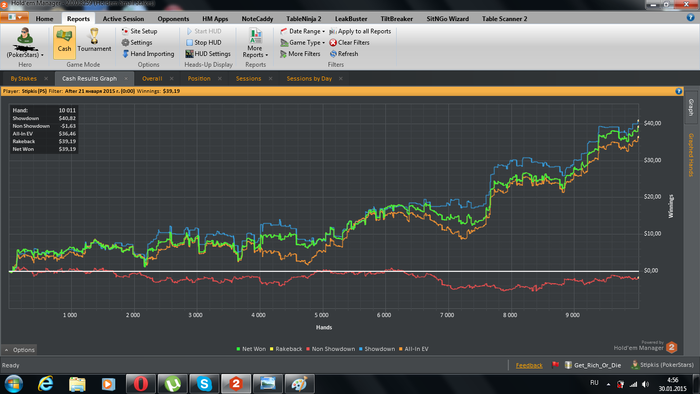Screen dimensions: 700x394
Task: Open the Hold'em Manager taskbar icon
Action: tap(236, 384)
